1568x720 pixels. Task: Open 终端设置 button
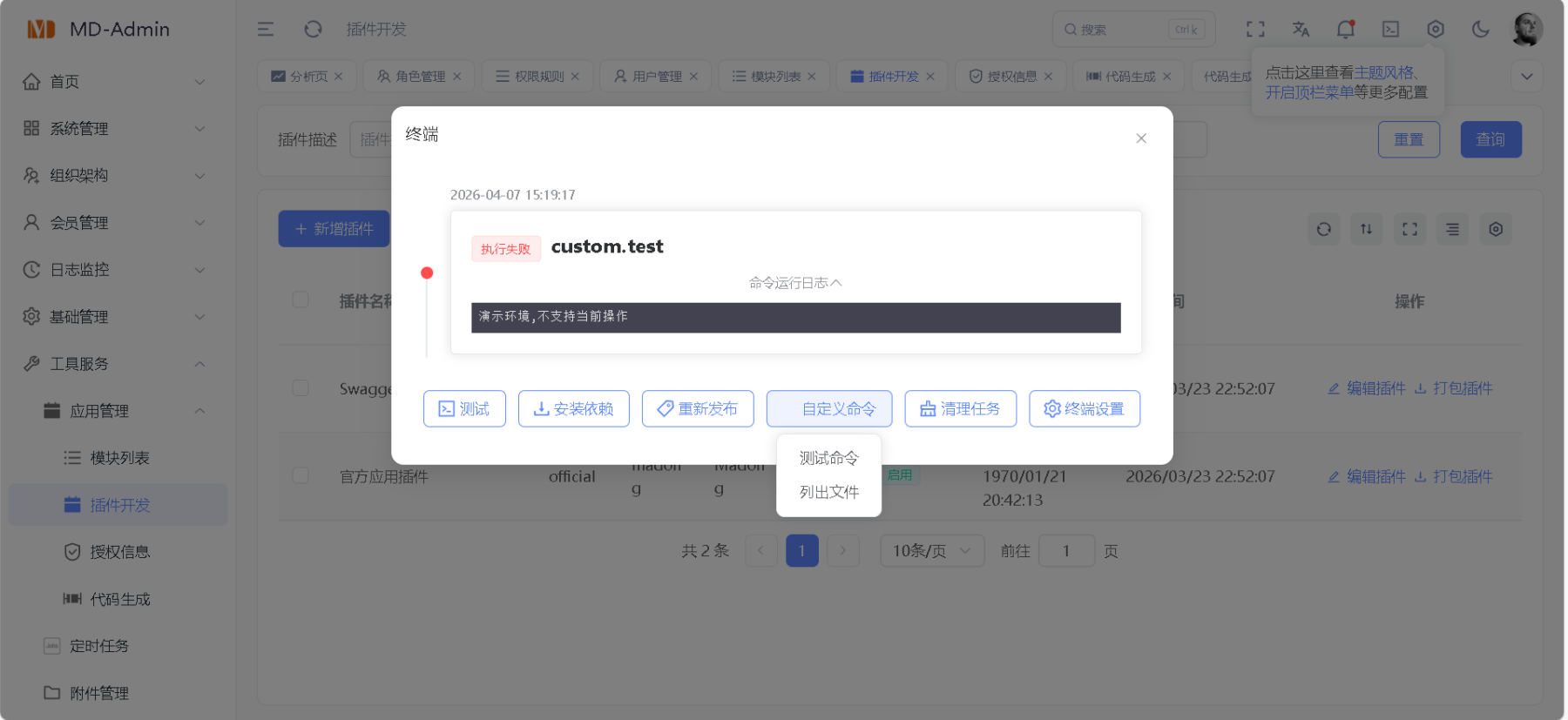point(1085,408)
